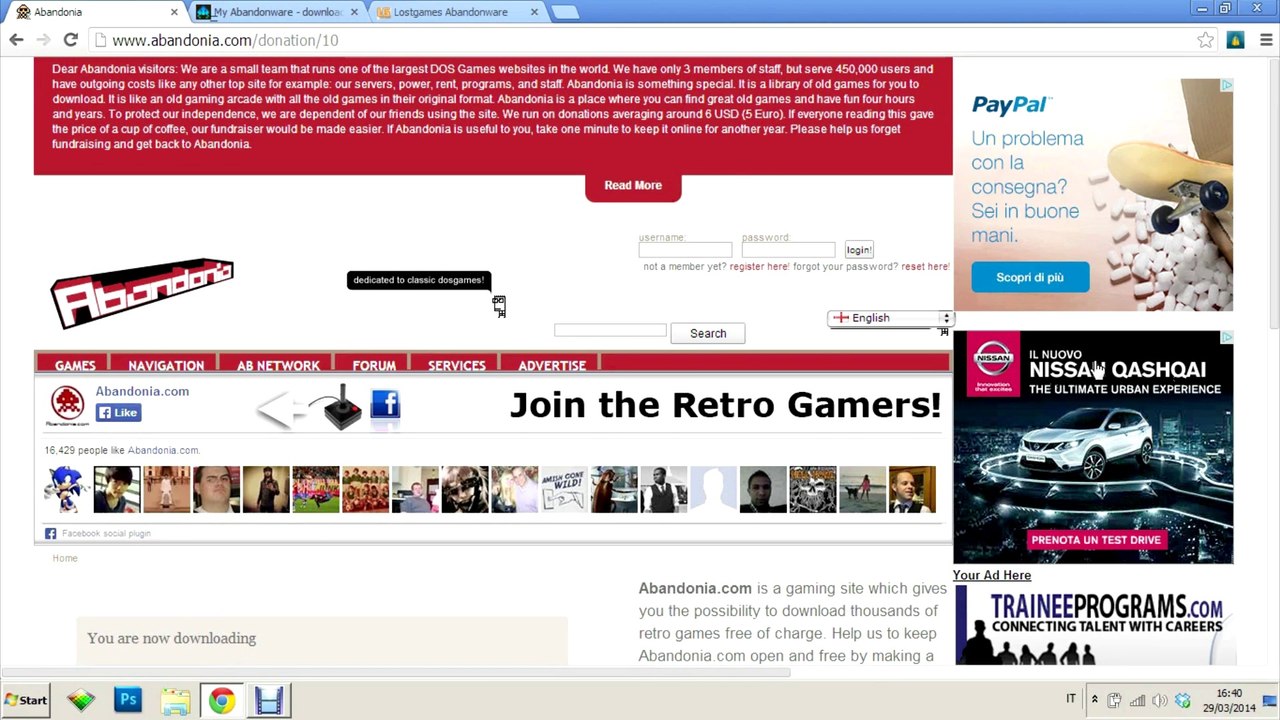Screen dimensions: 1280x720
Task: Click the volume speaker tray icon
Action: pos(1160,700)
